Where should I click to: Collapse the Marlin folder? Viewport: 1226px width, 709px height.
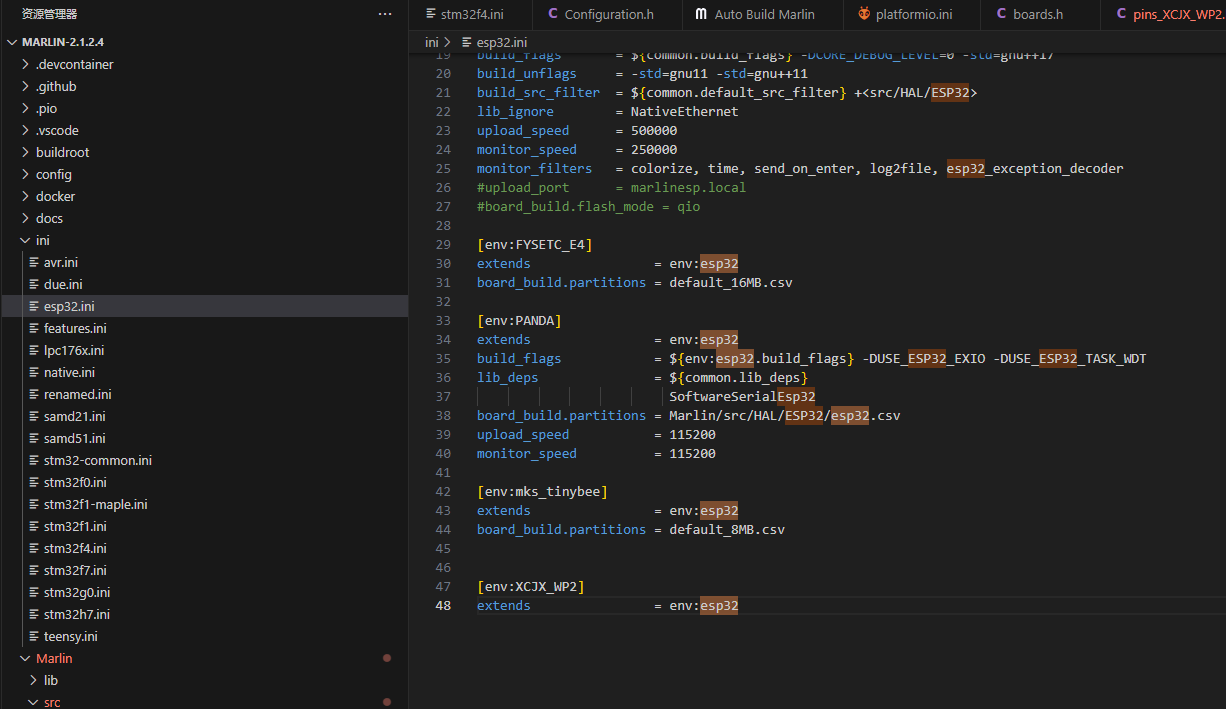pyautogui.click(x=204, y=658)
